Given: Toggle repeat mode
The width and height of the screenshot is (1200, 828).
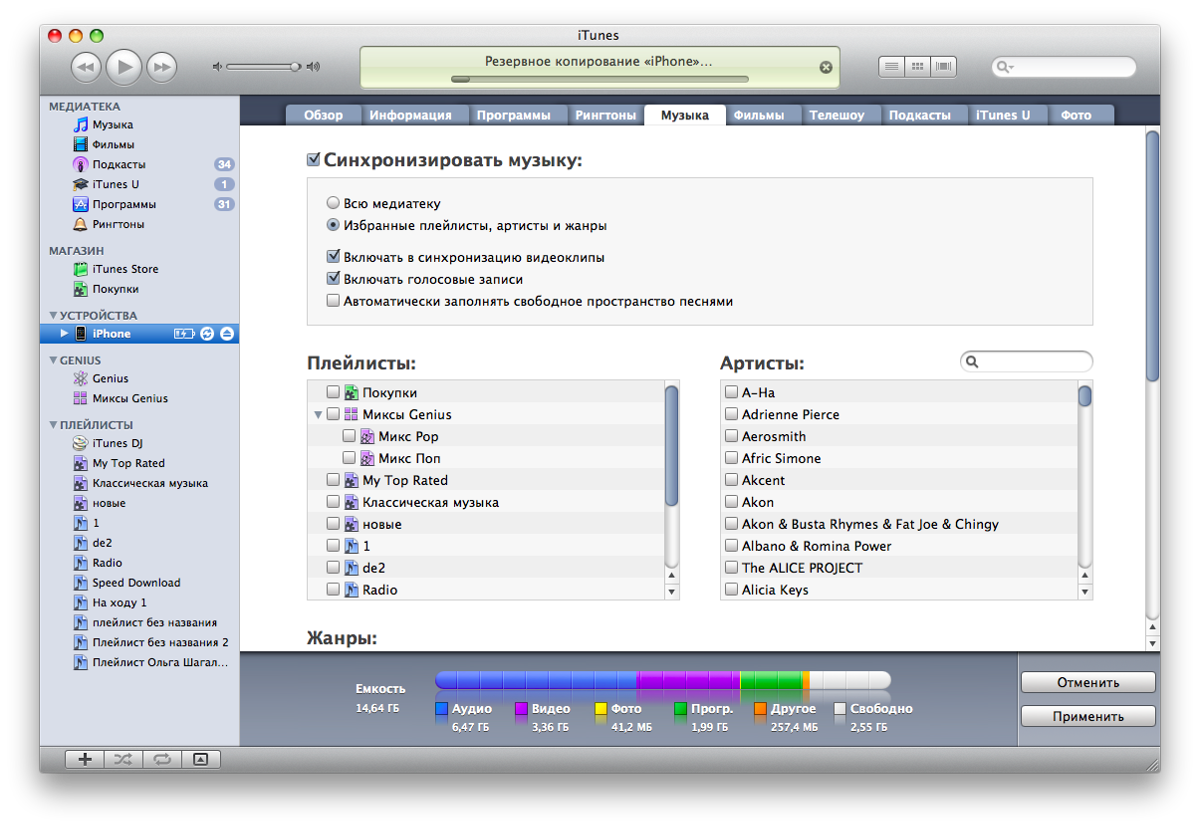Looking at the screenshot, I should pos(161,759).
